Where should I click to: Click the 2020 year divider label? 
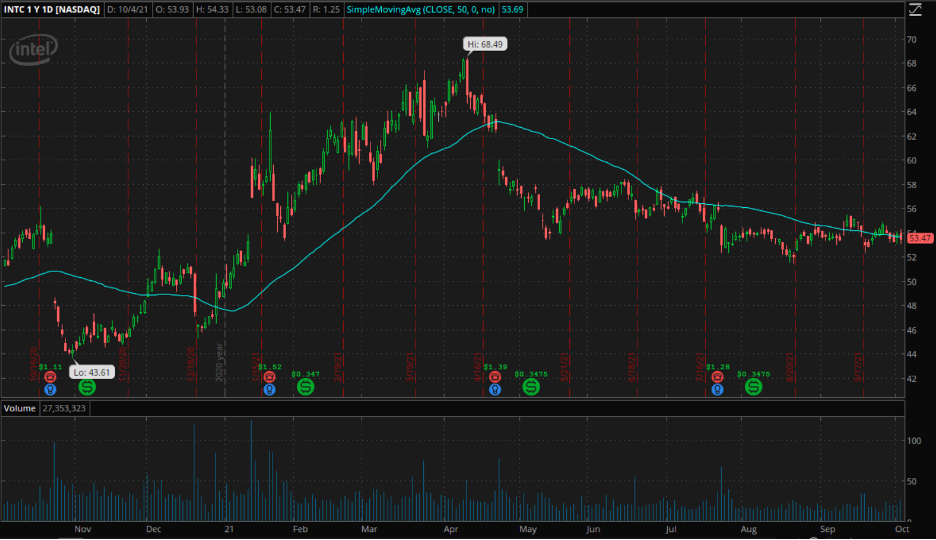[x=219, y=362]
